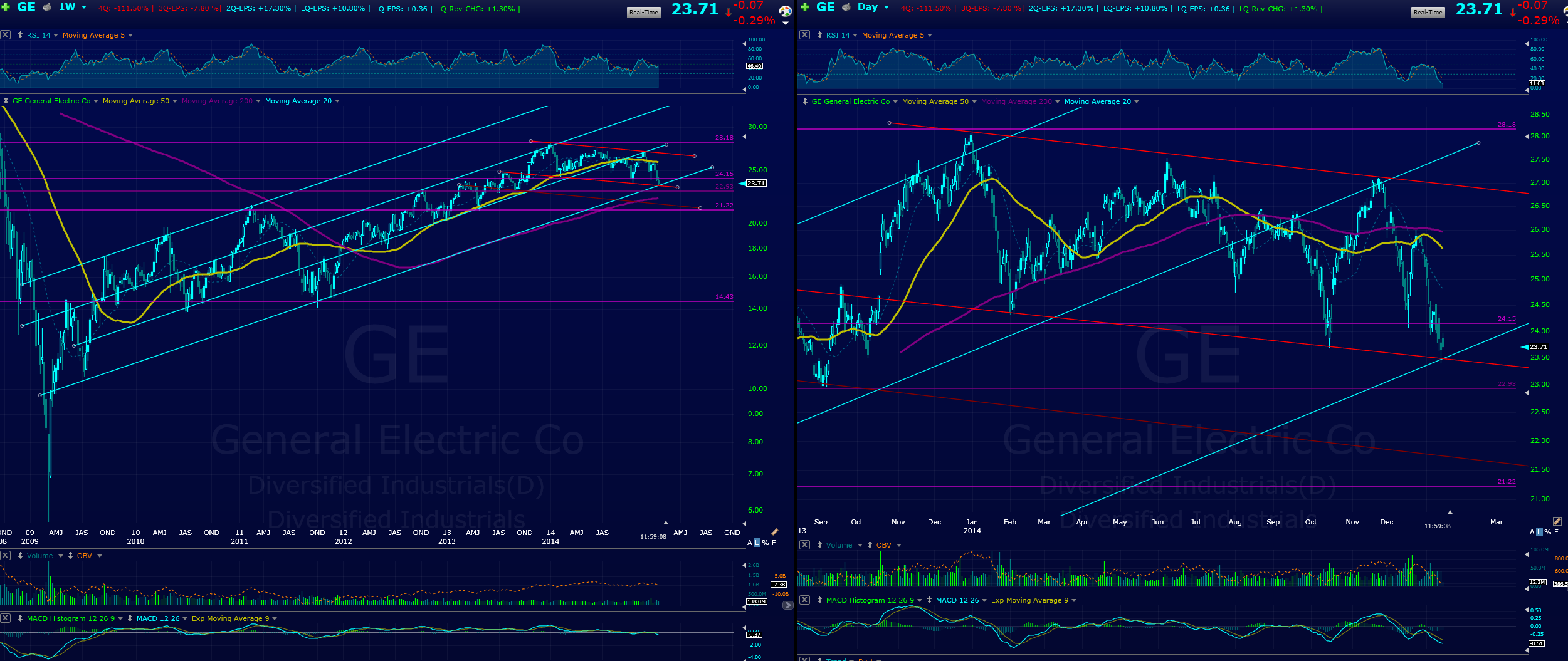Open 1W timeframe dropdown arrow
1568x661 pixels.
pyautogui.click(x=84, y=8)
